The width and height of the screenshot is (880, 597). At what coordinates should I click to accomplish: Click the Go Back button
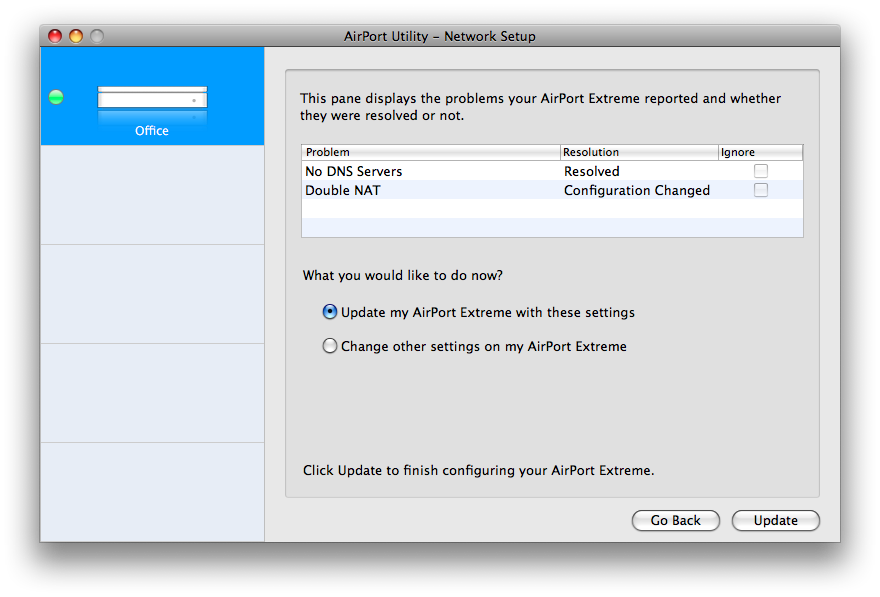coord(676,520)
